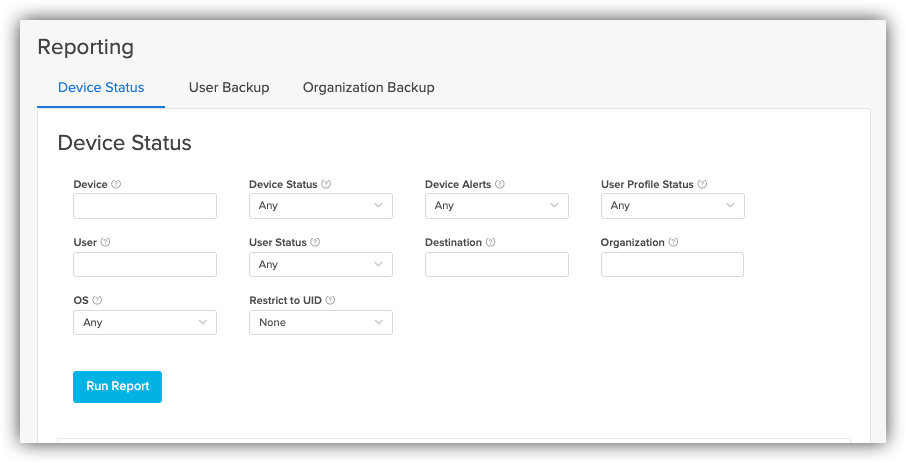Expand the Device Alerts dropdown
Image resolution: width=906 pixels, height=463 pixels.
497,206
